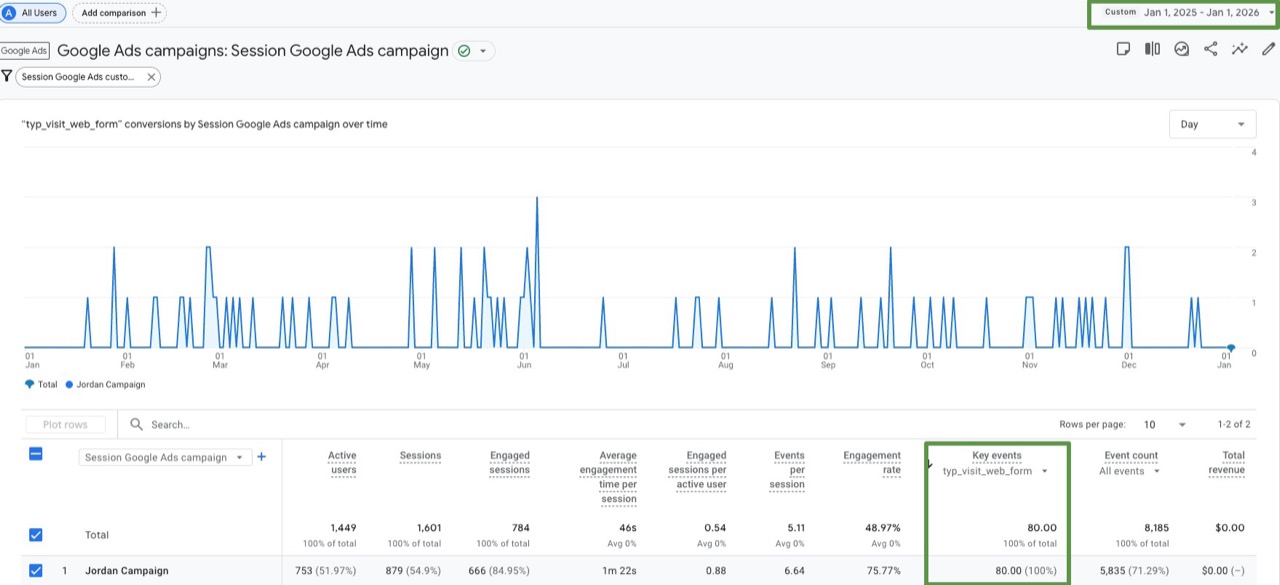
Task: Sort by Total revenue column header
Action: 1226,462
